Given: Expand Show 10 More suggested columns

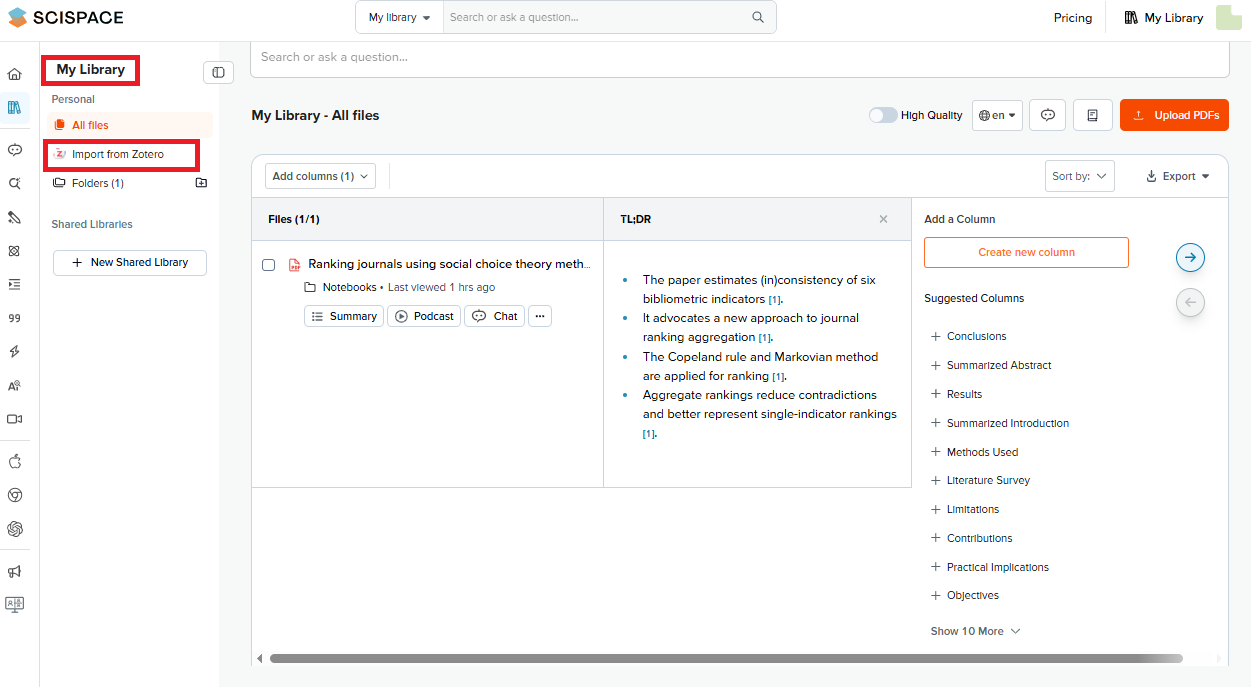Looking at the screenshot, I should [975, 631].
